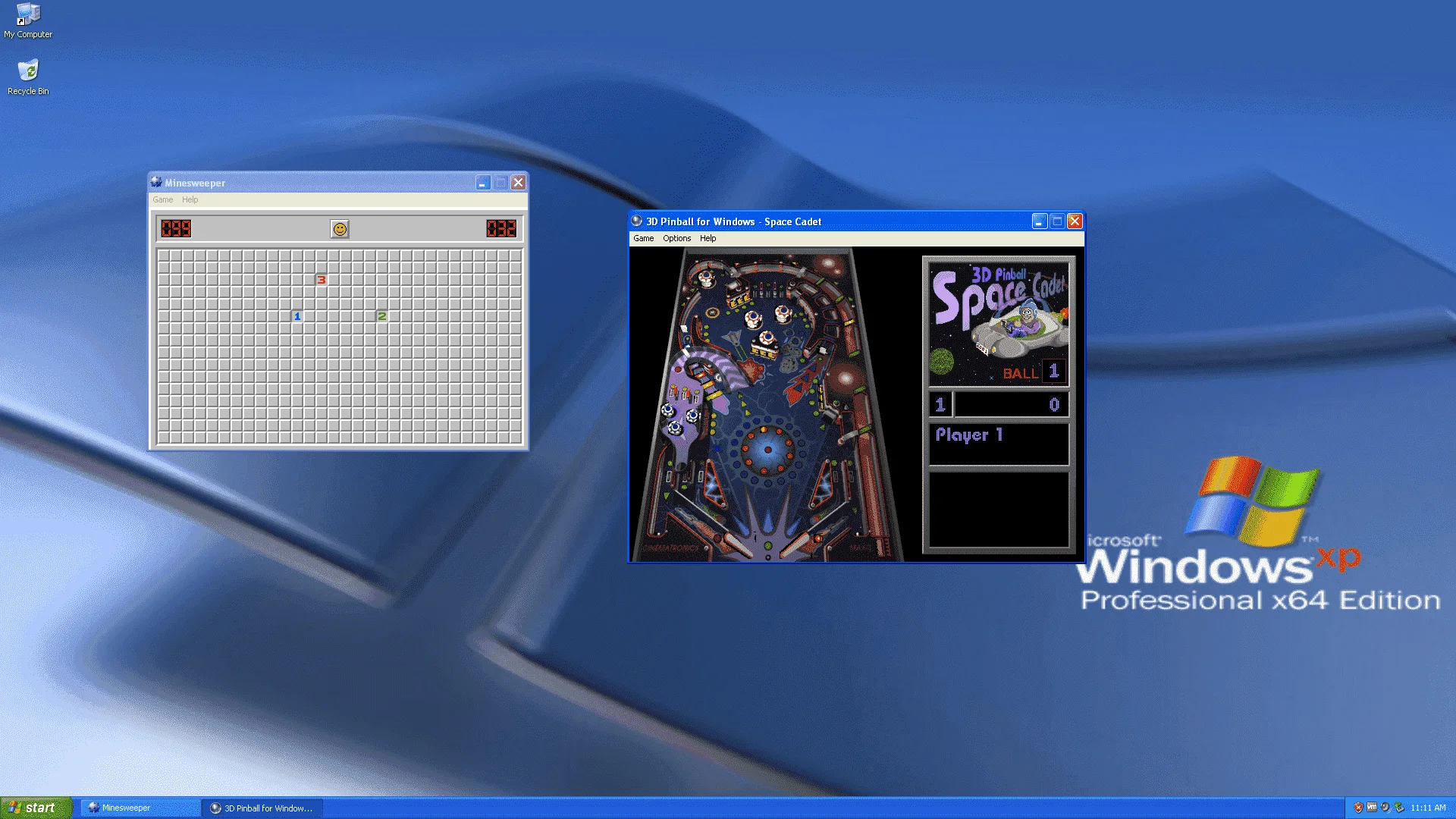Open the Options menu in 3D Pinball
Image resolution: width=1456 pixels, height=819 pixels.
coord(677,238)
